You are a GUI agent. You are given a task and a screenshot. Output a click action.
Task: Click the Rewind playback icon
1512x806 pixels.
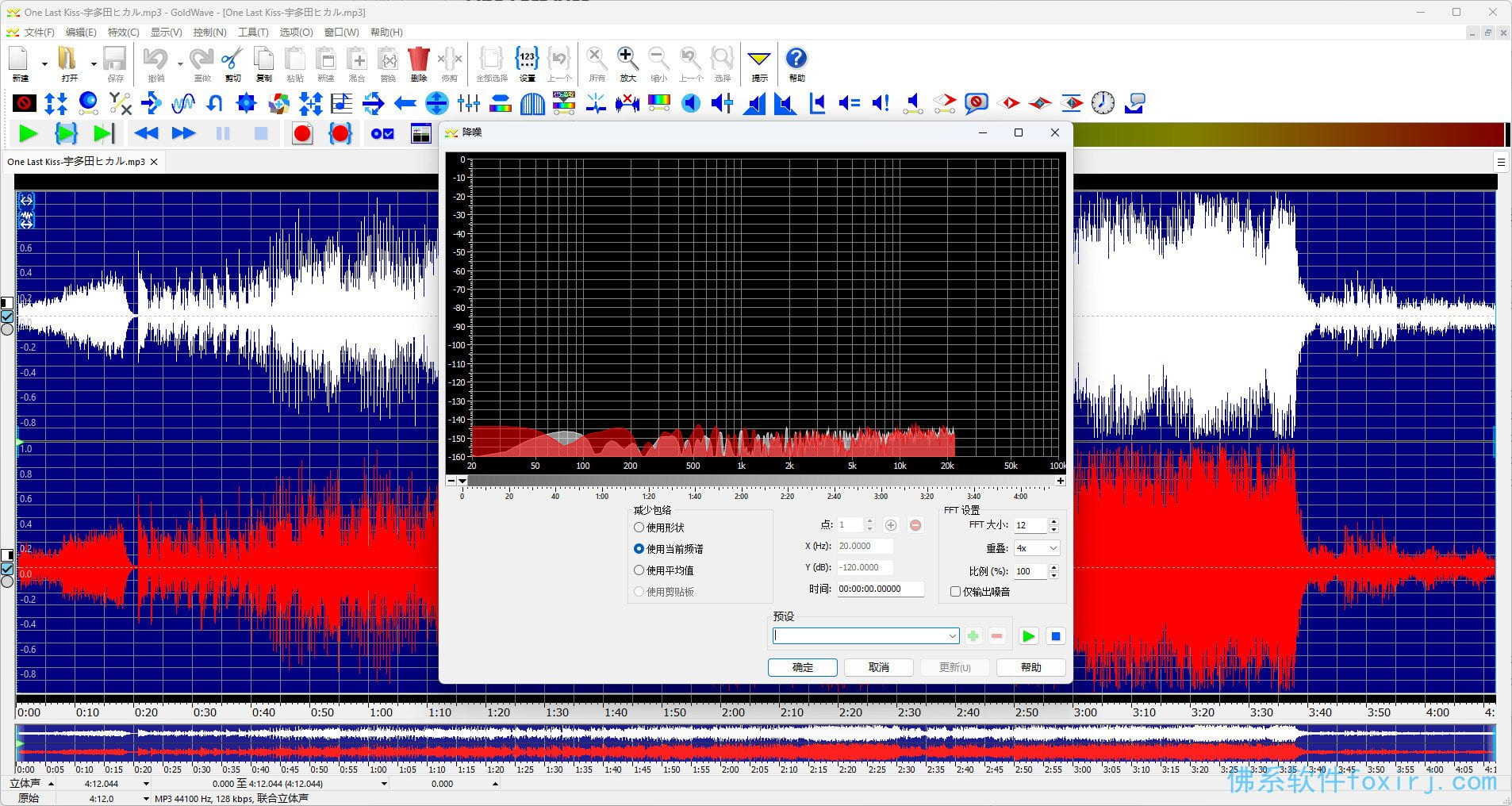point(146,133)
